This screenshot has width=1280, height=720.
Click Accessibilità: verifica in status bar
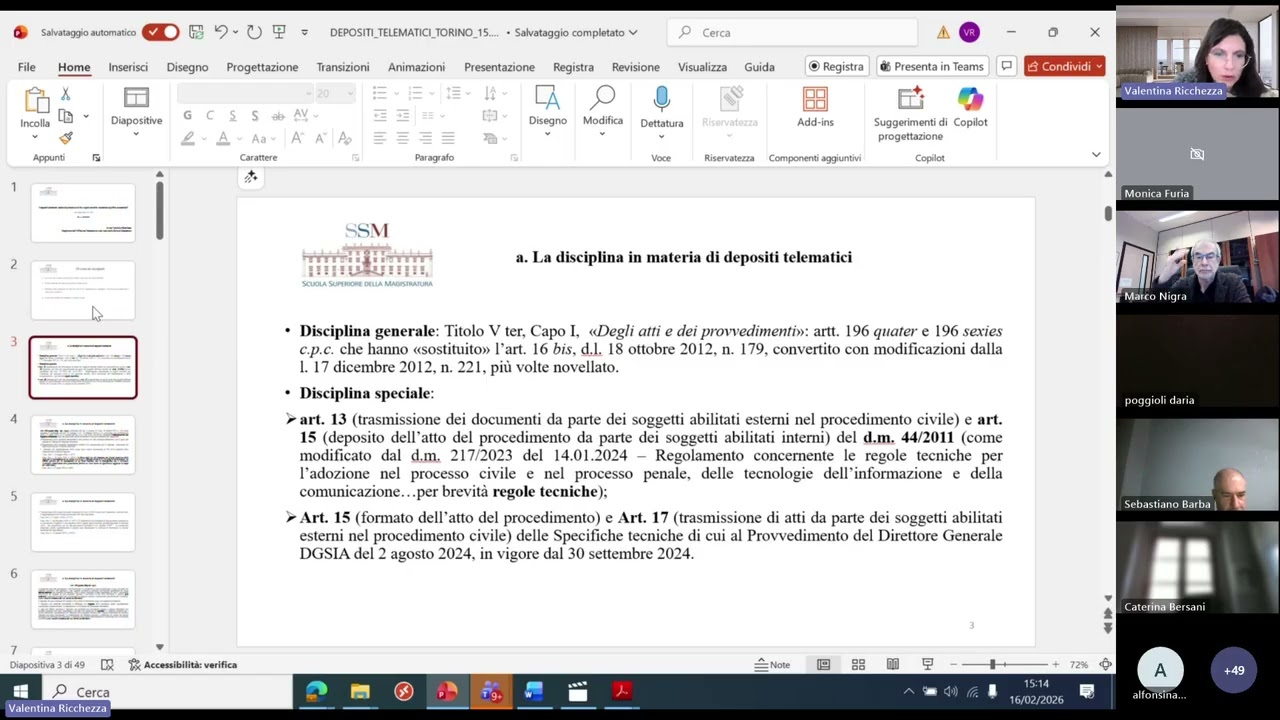[x=182, y=665]
